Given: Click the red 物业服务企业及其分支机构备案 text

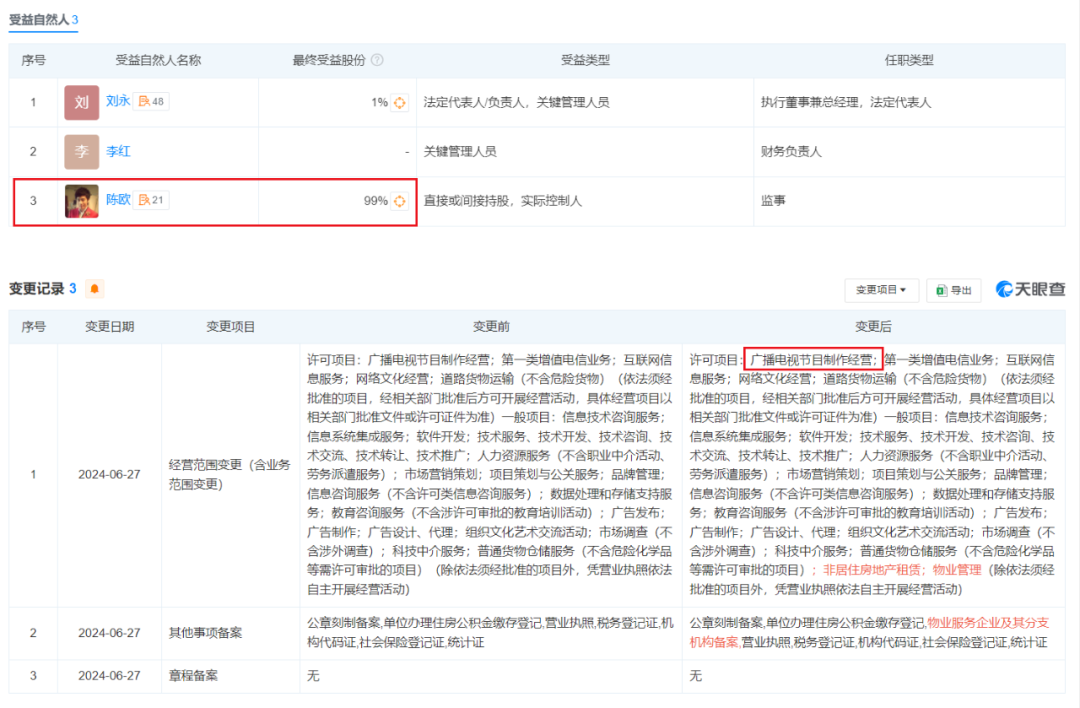Looking at the screenshot, I should click(990, 622).
